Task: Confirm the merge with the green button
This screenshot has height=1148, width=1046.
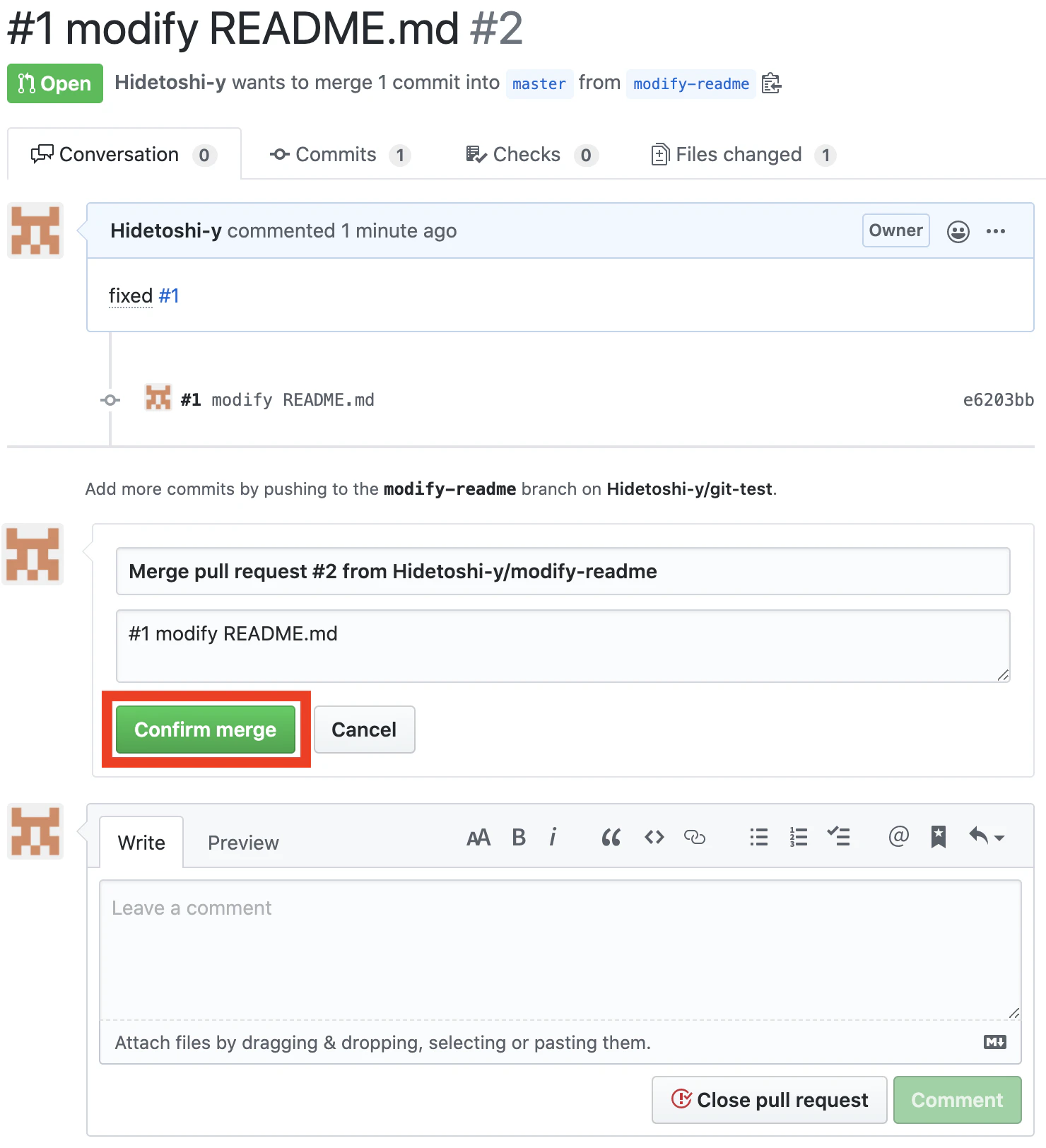Action: 206,730
